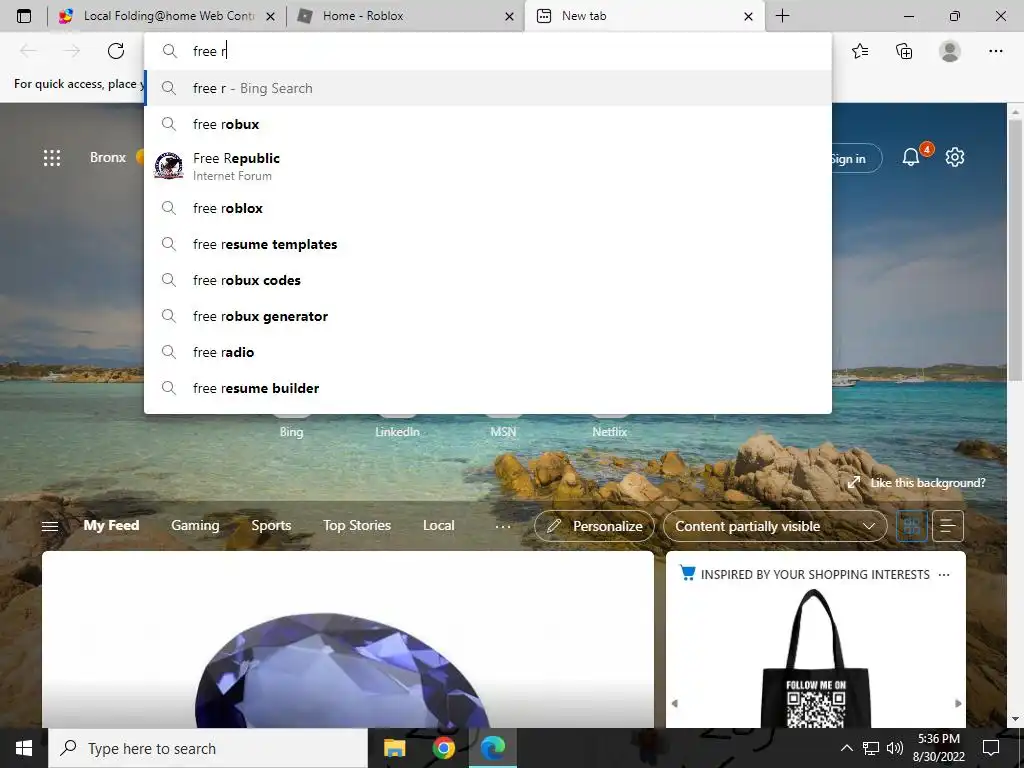1024x768 pixels.
Task: Select 'free r - Bing Search' suggestion
Action: pyautogui.click(x=488, y=88)
